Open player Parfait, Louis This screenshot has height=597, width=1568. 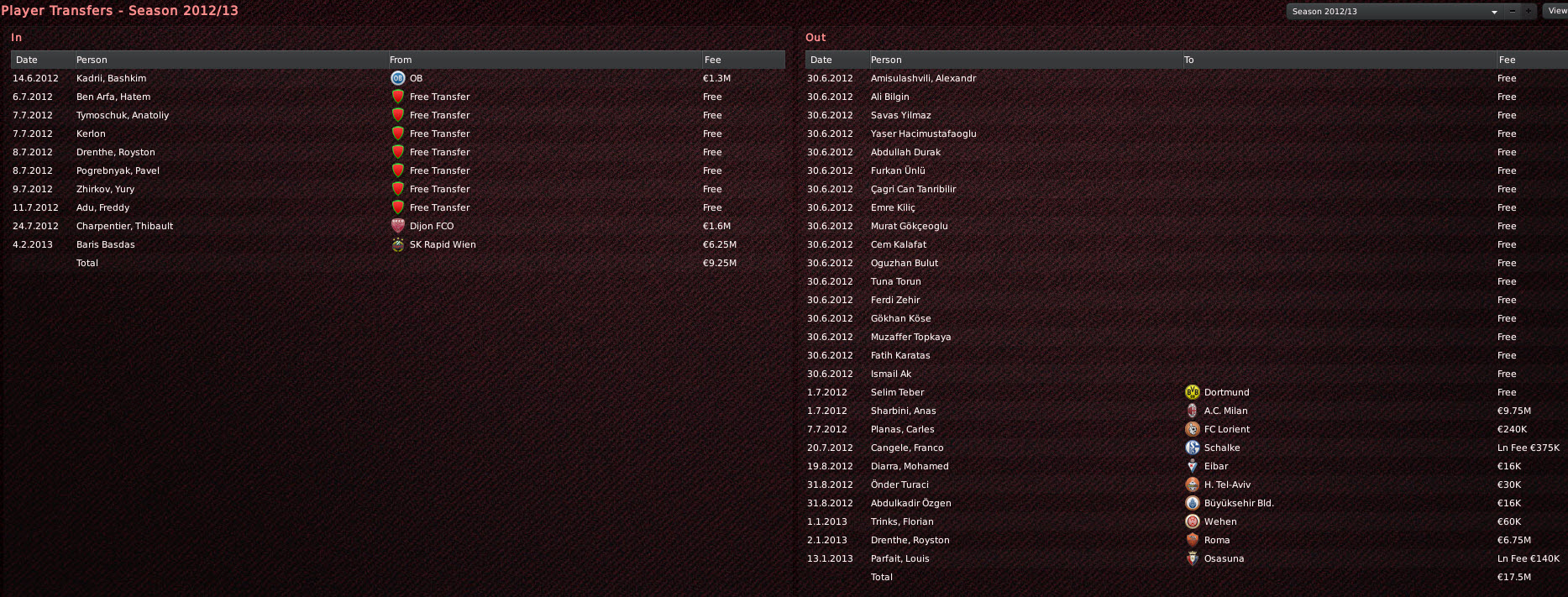pyautogui.click(x=899, y=558)
